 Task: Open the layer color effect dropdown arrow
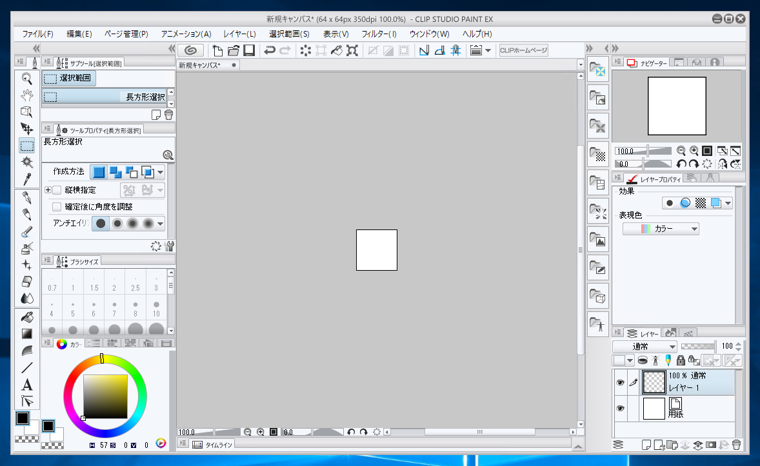728,203
